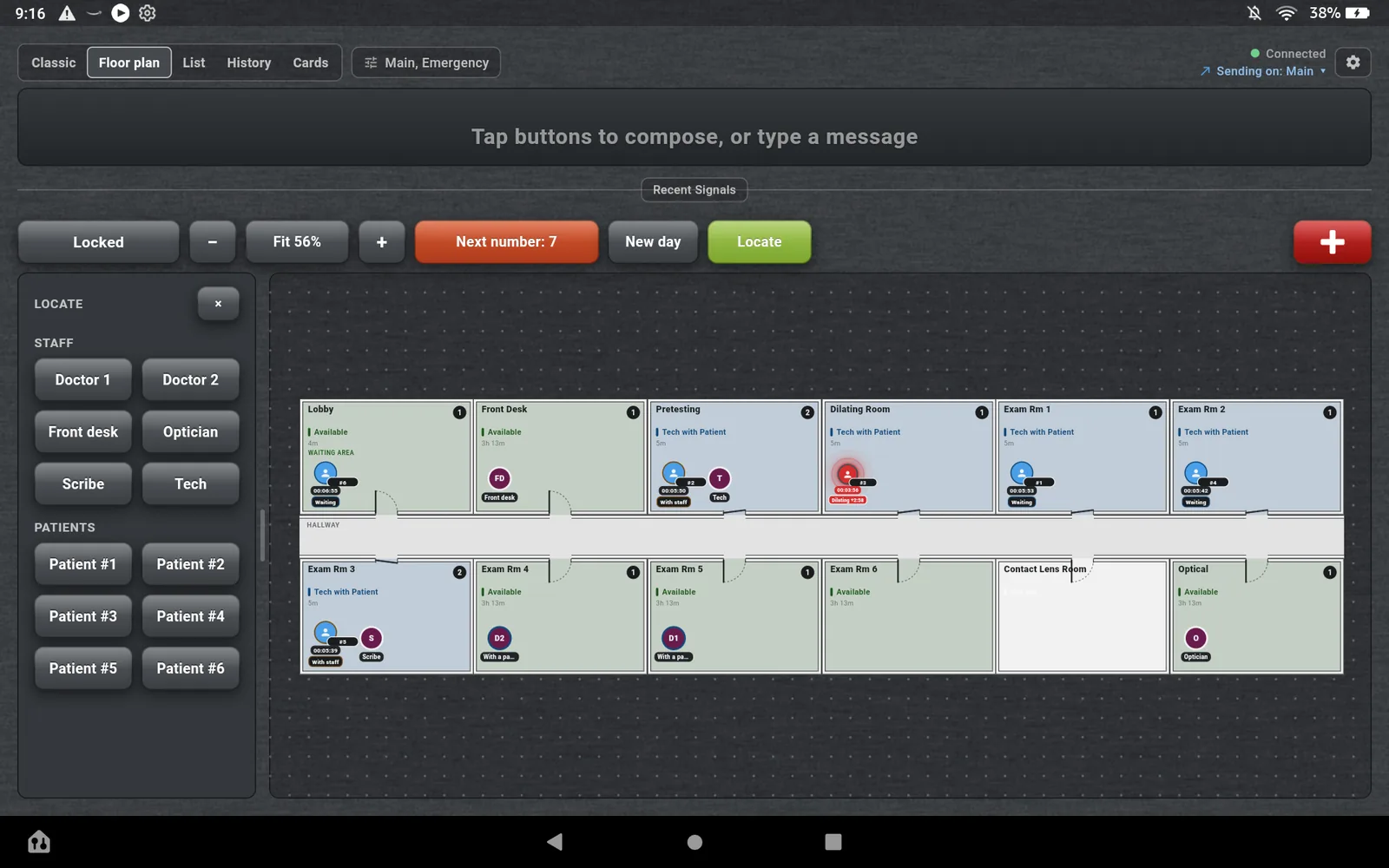This screenshot has height=868, width=1389.
Task: Open the app settings gear at top right
Action: click(x=1353, y=62)
